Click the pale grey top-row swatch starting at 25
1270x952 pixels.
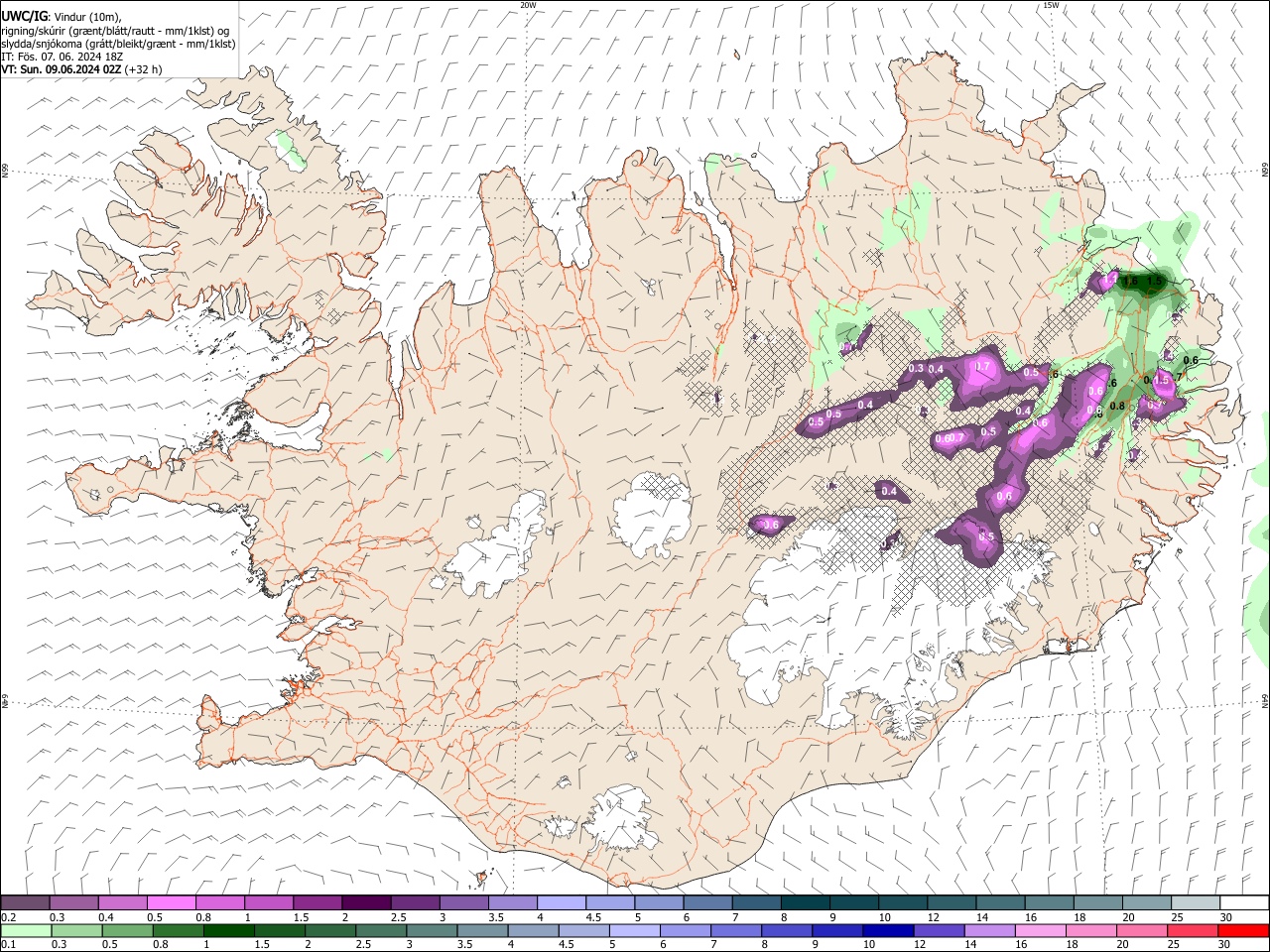[1197, 902]
